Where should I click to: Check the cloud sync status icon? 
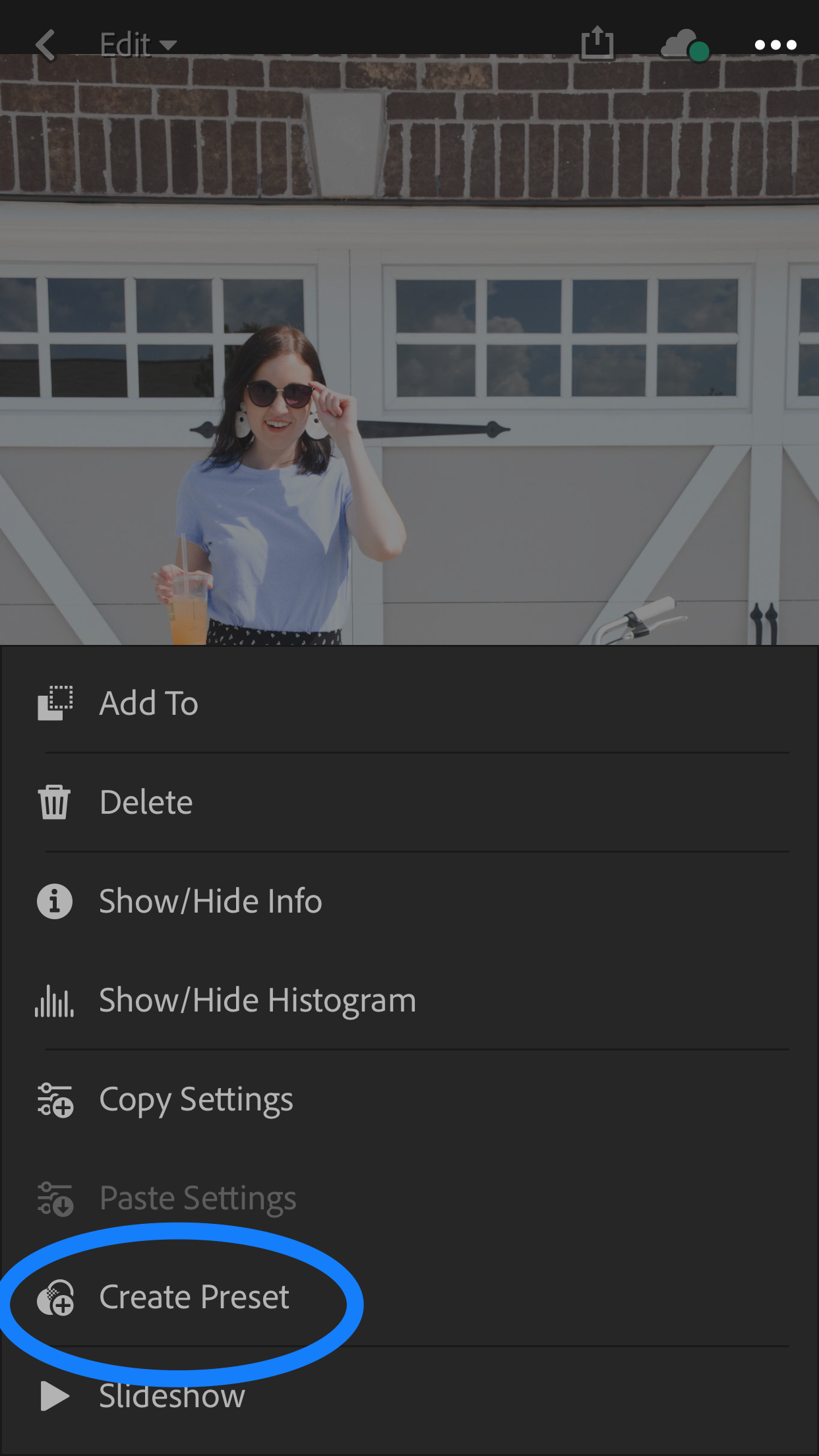point(686,45)
